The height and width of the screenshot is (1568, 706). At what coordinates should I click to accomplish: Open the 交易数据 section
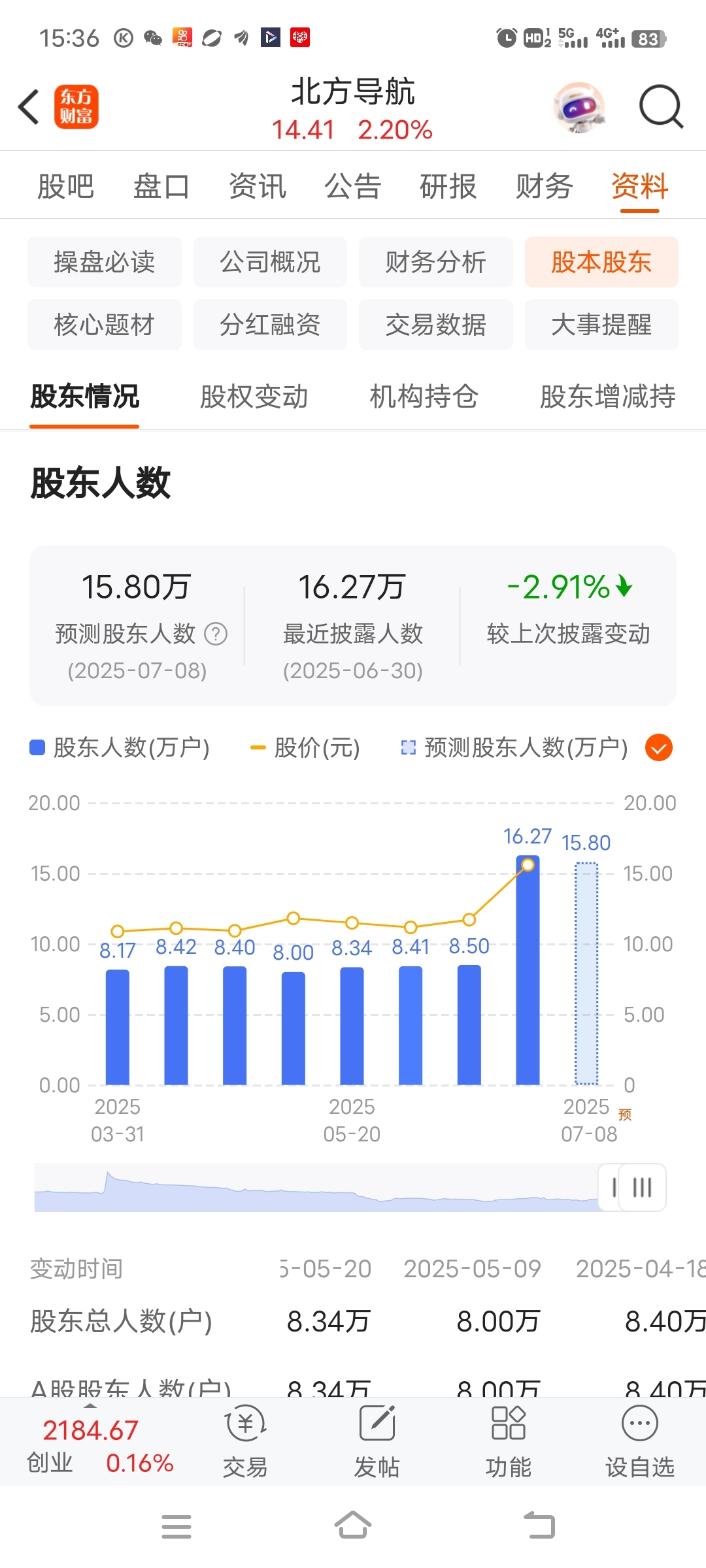tap(436, 325)
